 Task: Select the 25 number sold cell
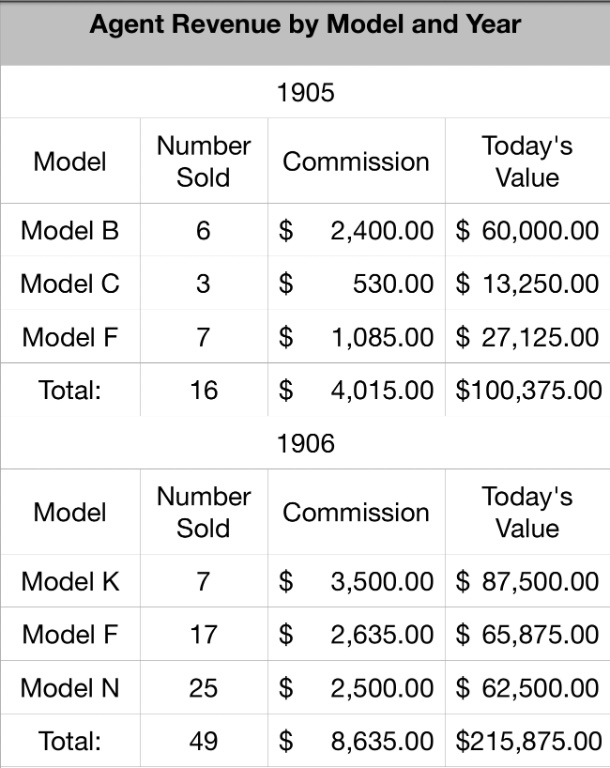tap(203, 688)
